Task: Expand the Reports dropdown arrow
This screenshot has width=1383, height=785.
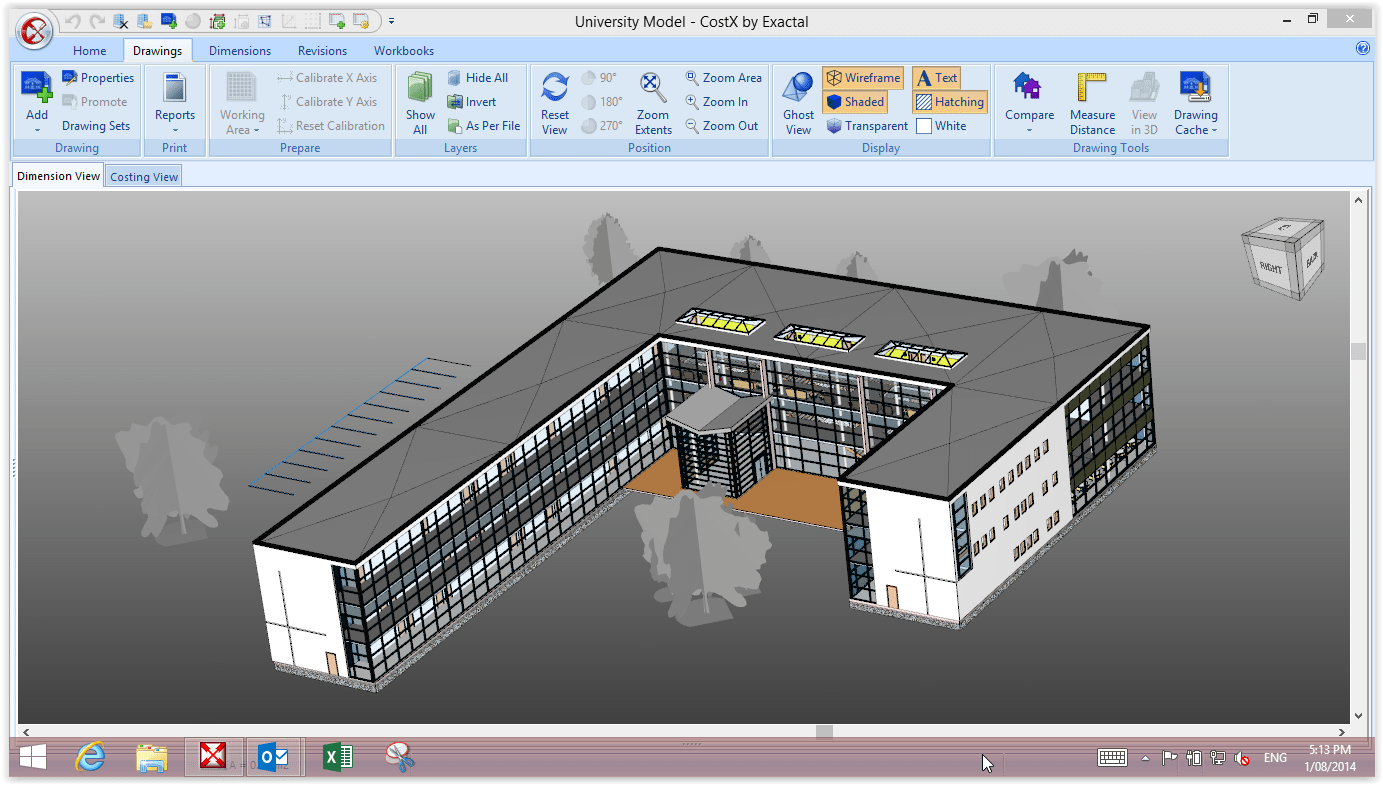Action: (x=175, y=130)
